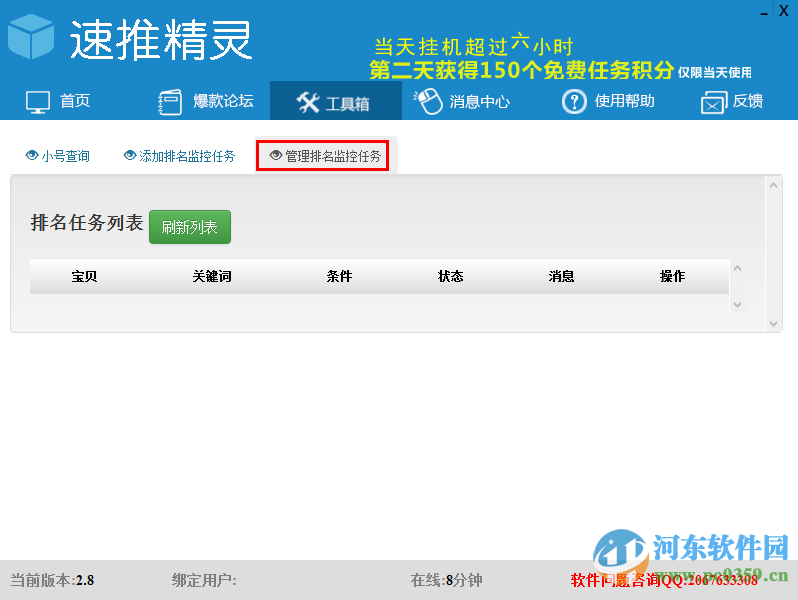Click the 在线:8分钟 status text
The height and width of the screenshot is (600, 798).
coord(446,580)
